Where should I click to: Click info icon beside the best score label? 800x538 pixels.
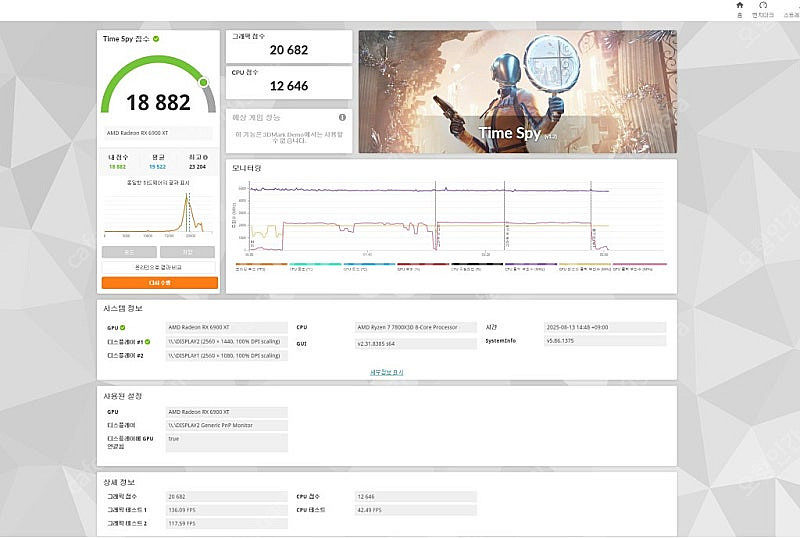coord(206,157)
